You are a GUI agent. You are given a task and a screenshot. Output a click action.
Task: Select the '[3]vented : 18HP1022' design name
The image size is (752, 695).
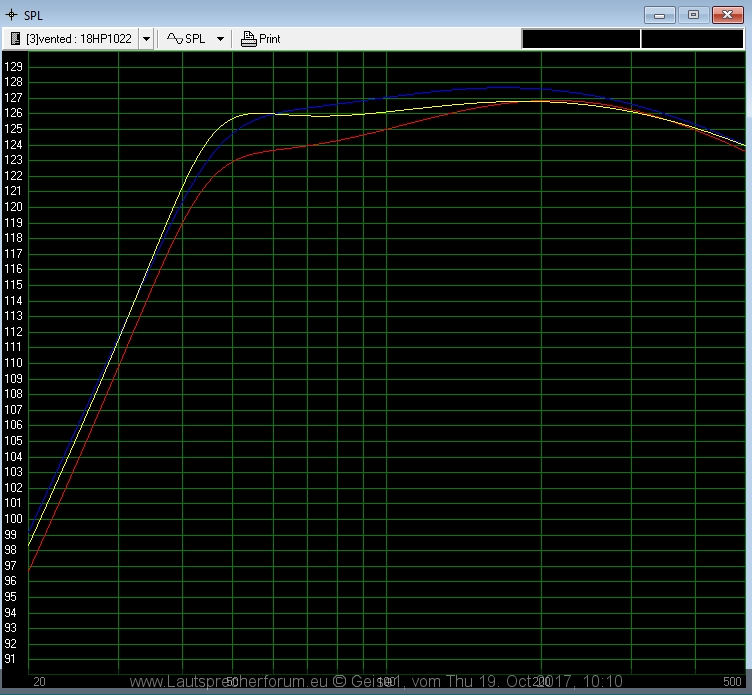coord(78,39)
